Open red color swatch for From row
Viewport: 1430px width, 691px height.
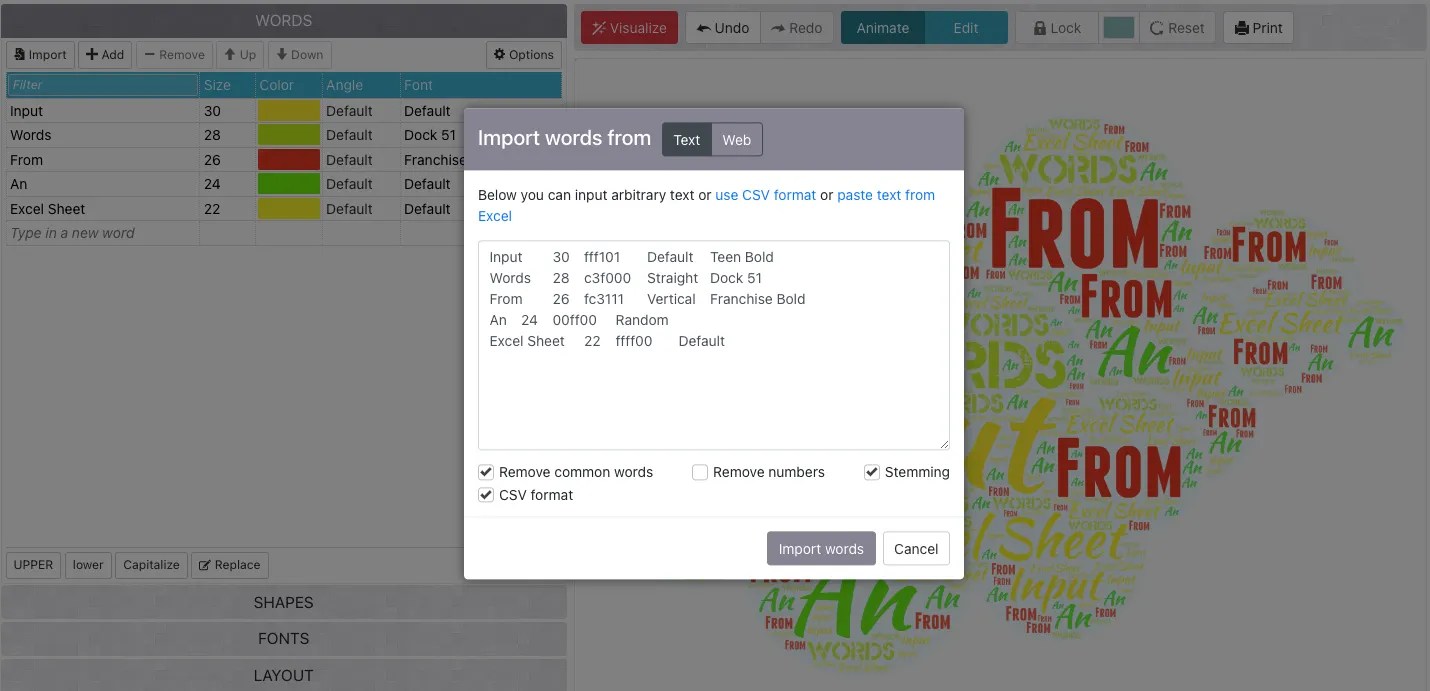[x=289, y=160]
